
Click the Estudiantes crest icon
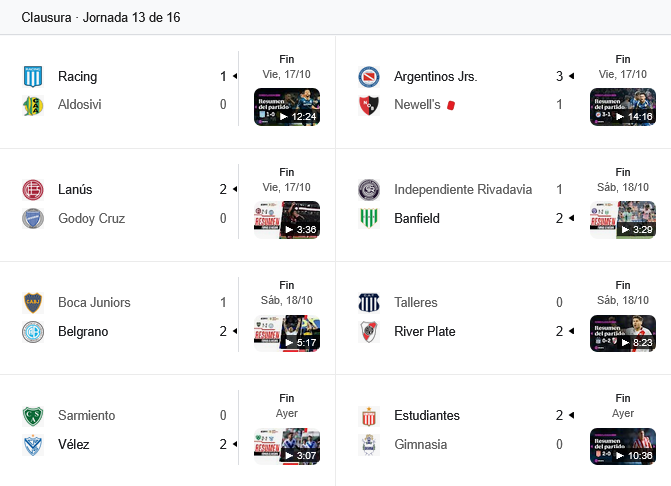click(369, 416)
